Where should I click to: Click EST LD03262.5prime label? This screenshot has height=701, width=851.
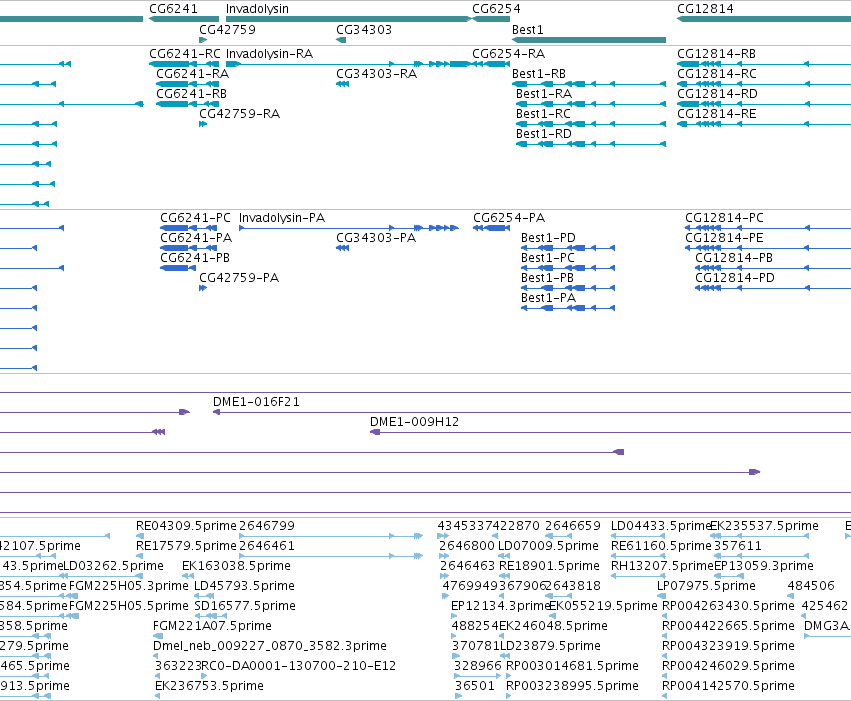point(113,566)
